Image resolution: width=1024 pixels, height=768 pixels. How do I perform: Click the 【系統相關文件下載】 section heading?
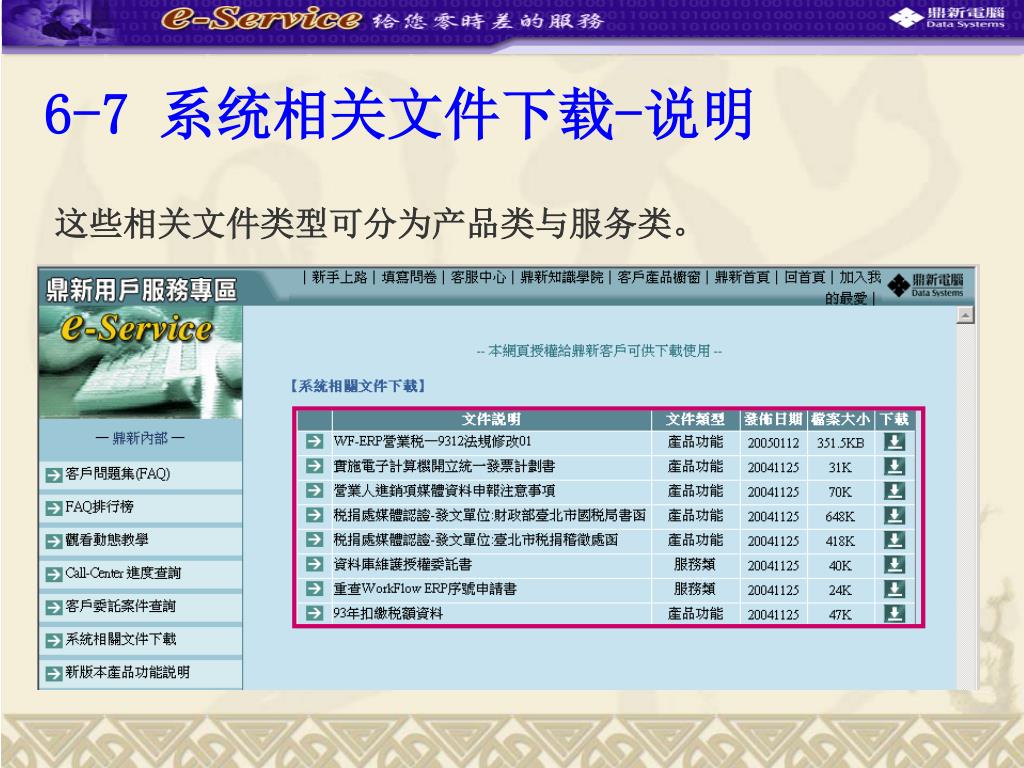357,386
